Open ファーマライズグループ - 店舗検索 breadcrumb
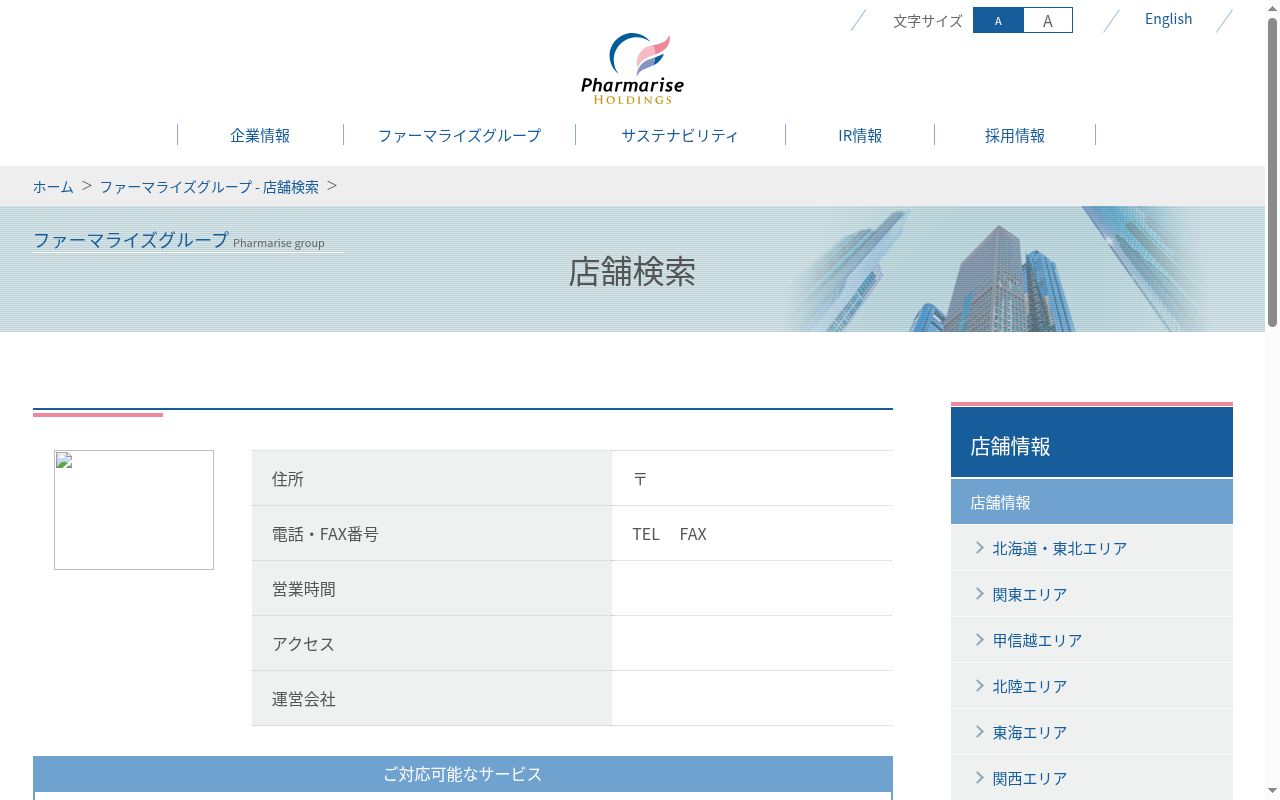 (209, 187)
